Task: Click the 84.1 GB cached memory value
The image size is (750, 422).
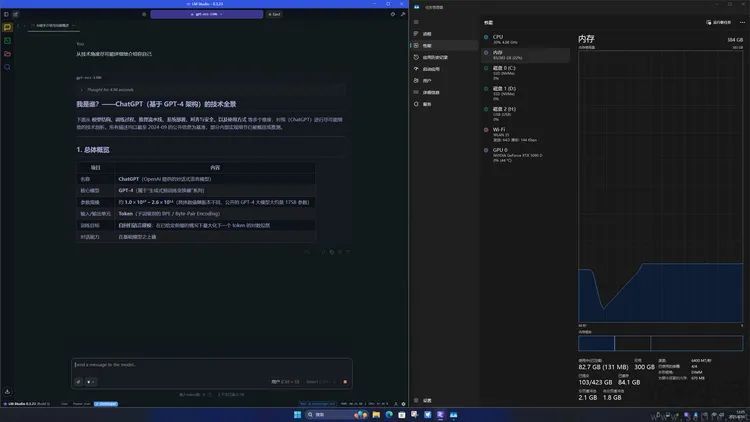Action: pos(629,382)
